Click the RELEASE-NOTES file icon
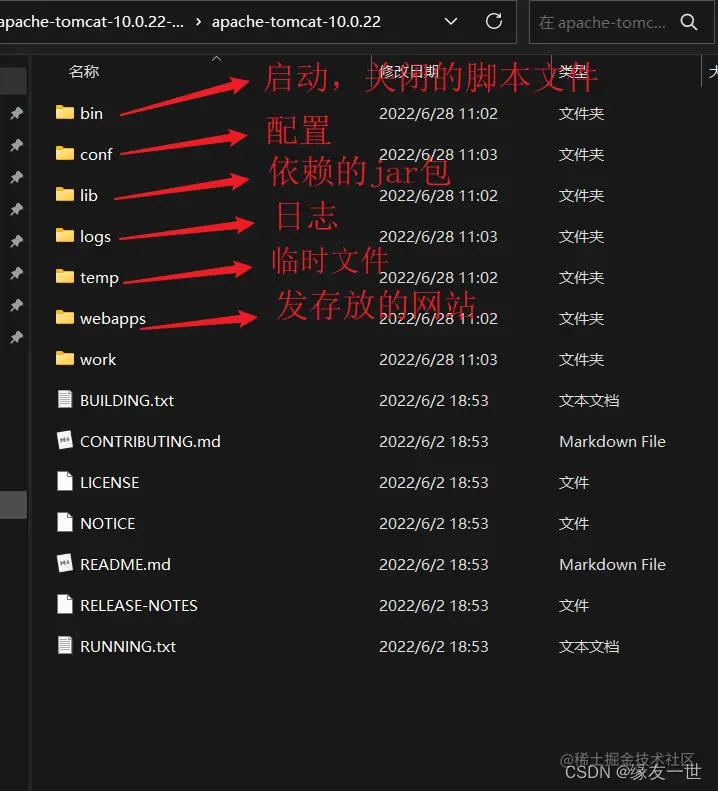The image size is (718, 791). pyautogui.click(x=65, y=604)
